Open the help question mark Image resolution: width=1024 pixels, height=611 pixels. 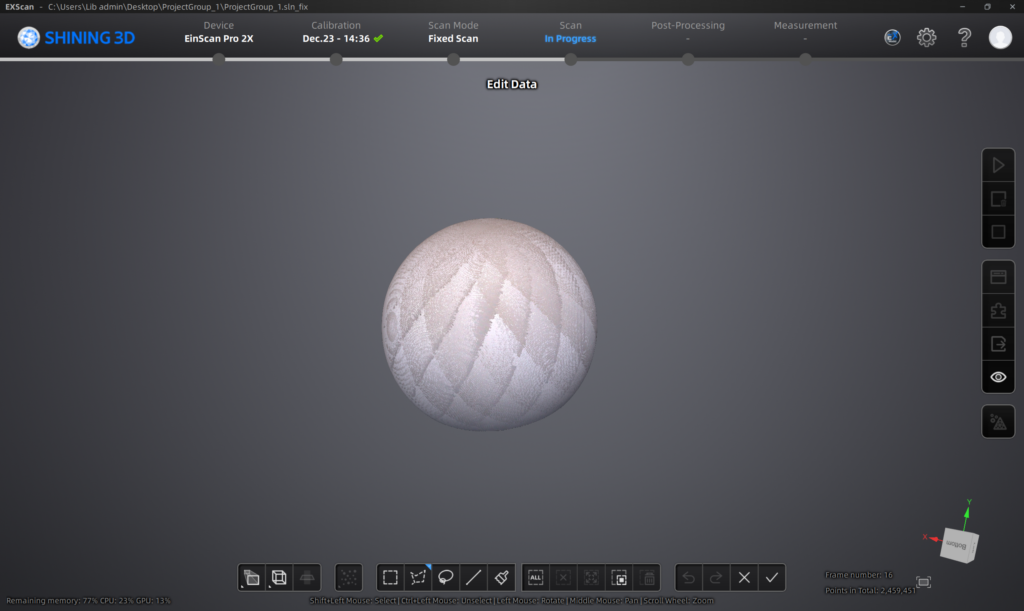(964, 38)
